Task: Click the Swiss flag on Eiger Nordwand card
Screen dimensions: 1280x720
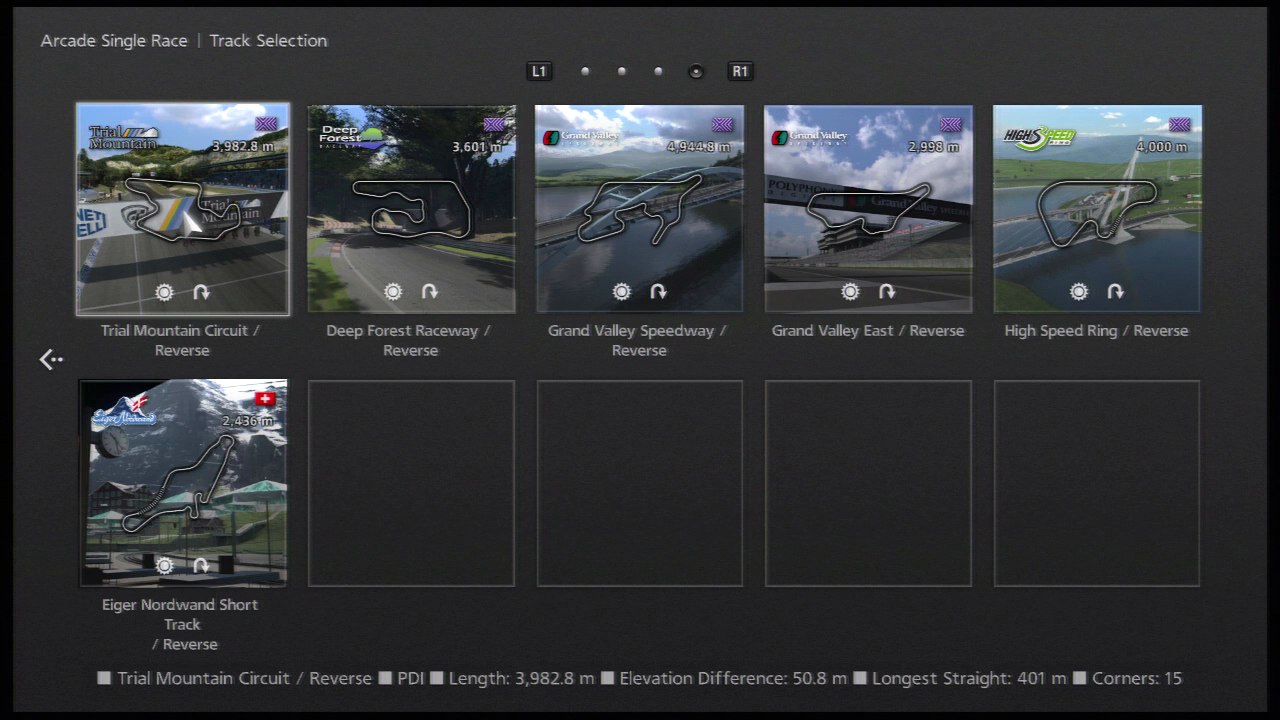Action: [265, 398]
